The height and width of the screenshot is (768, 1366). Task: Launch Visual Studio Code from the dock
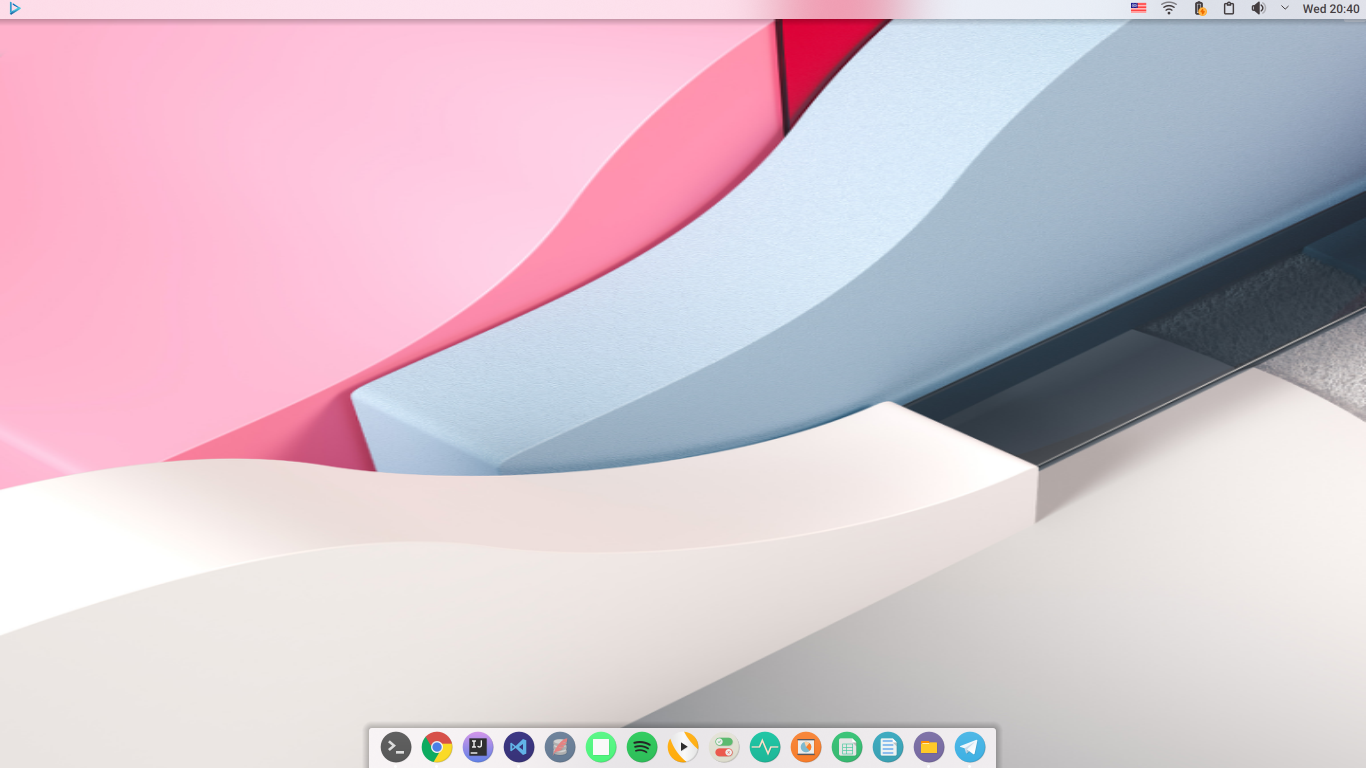click(519, 747)
